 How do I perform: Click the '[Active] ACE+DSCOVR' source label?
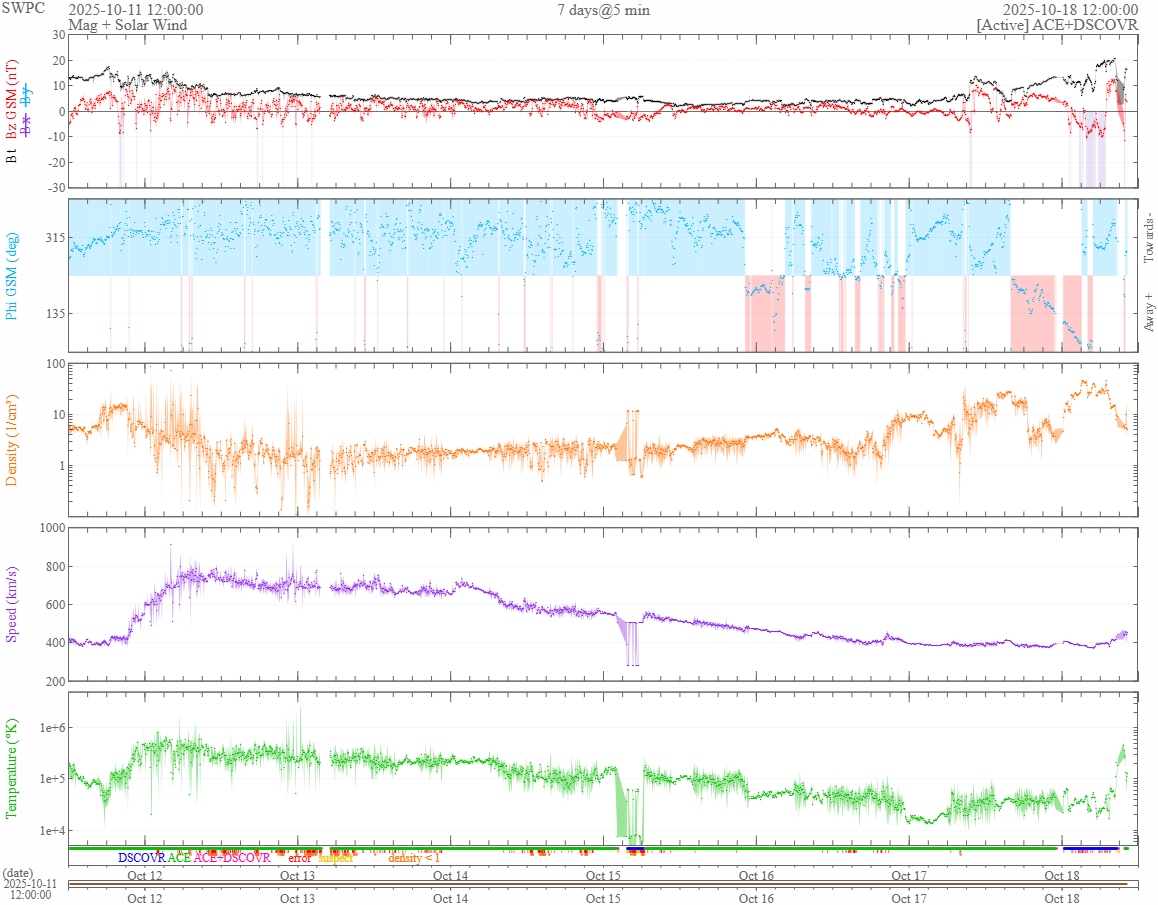(1057, 25)
